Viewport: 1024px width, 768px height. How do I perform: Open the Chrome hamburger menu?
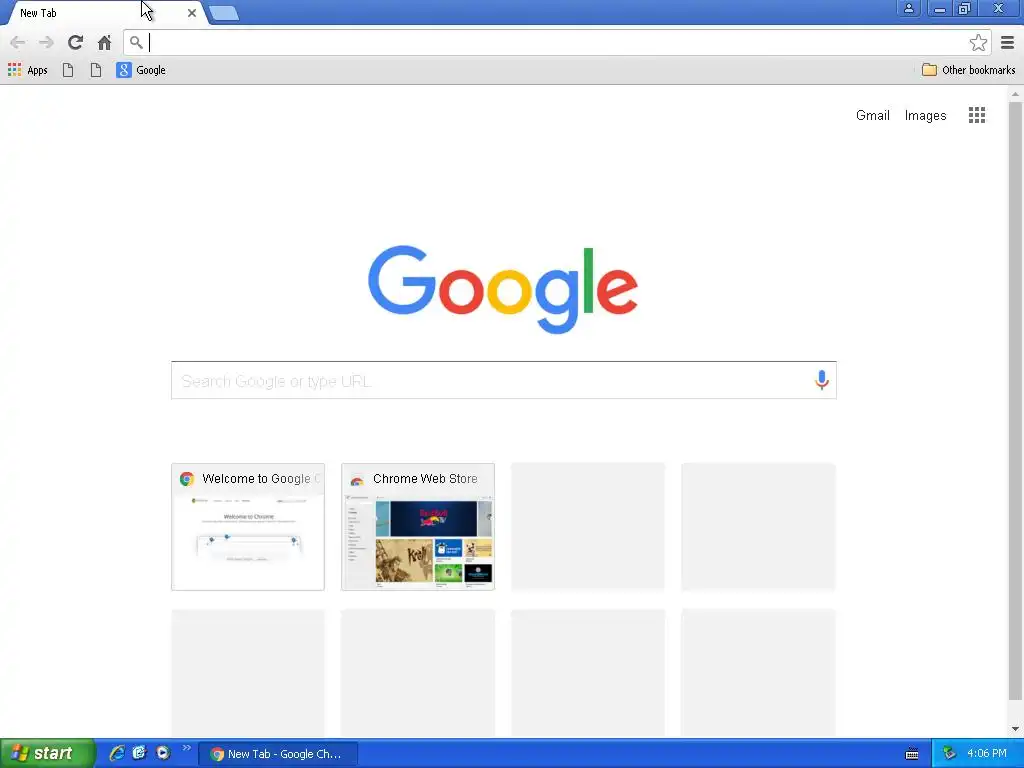click(1007, 43)
